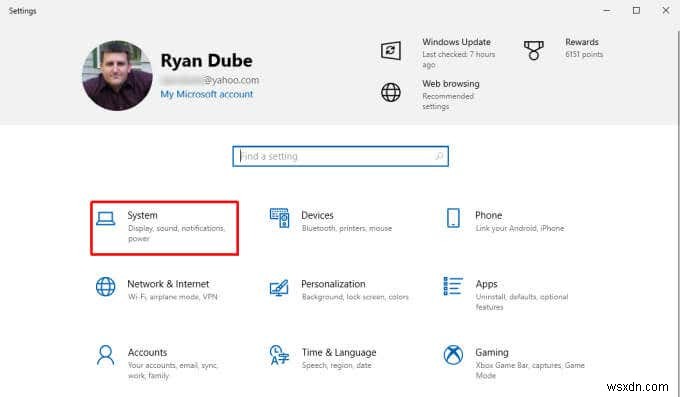Viewport: 680px width, 397px height.
Task: Open the Time & Language icon
Action: click(x=279, y=355)
